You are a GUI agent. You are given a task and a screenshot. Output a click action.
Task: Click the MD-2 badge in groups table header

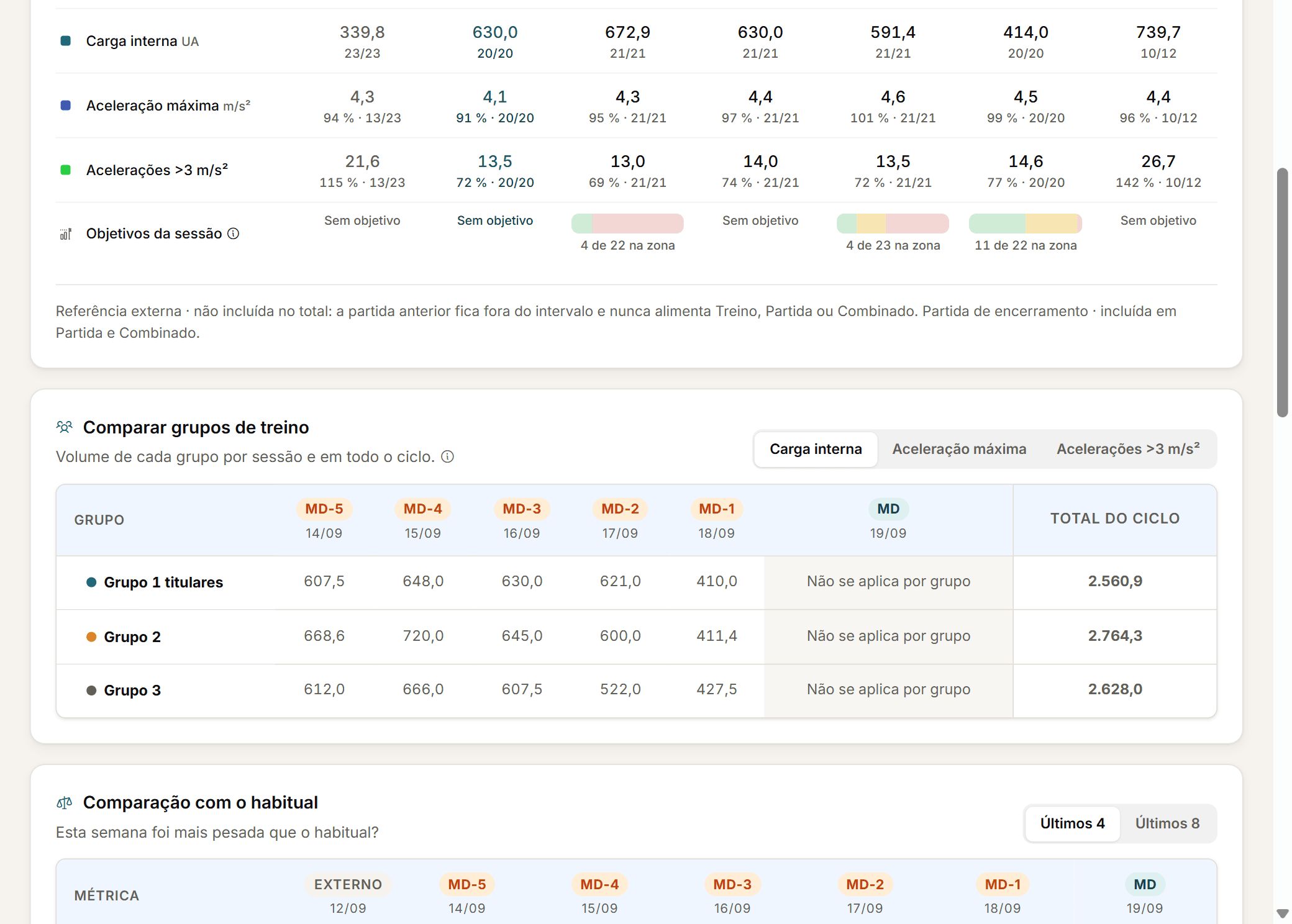(620, 509)
